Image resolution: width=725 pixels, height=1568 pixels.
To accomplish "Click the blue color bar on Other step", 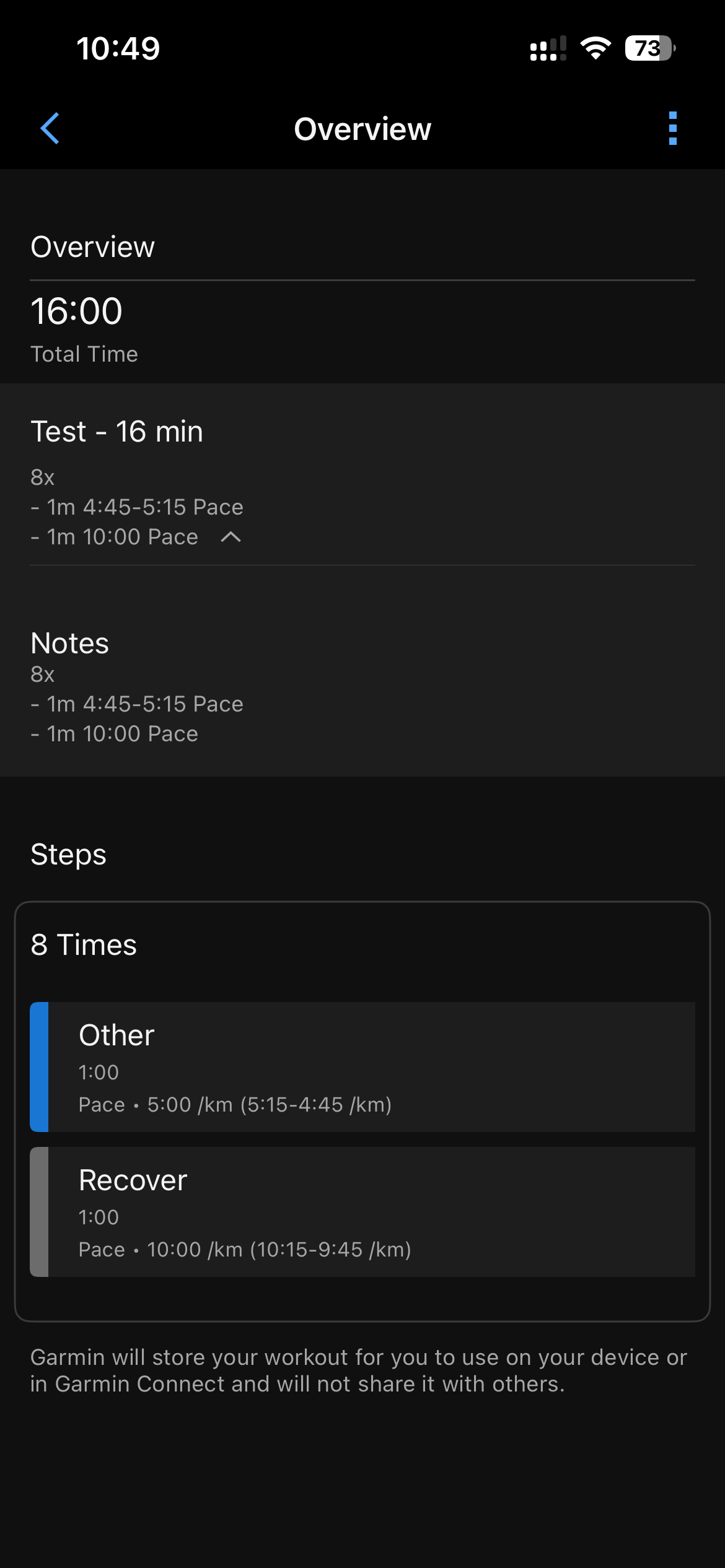I will click(39, 1066).
